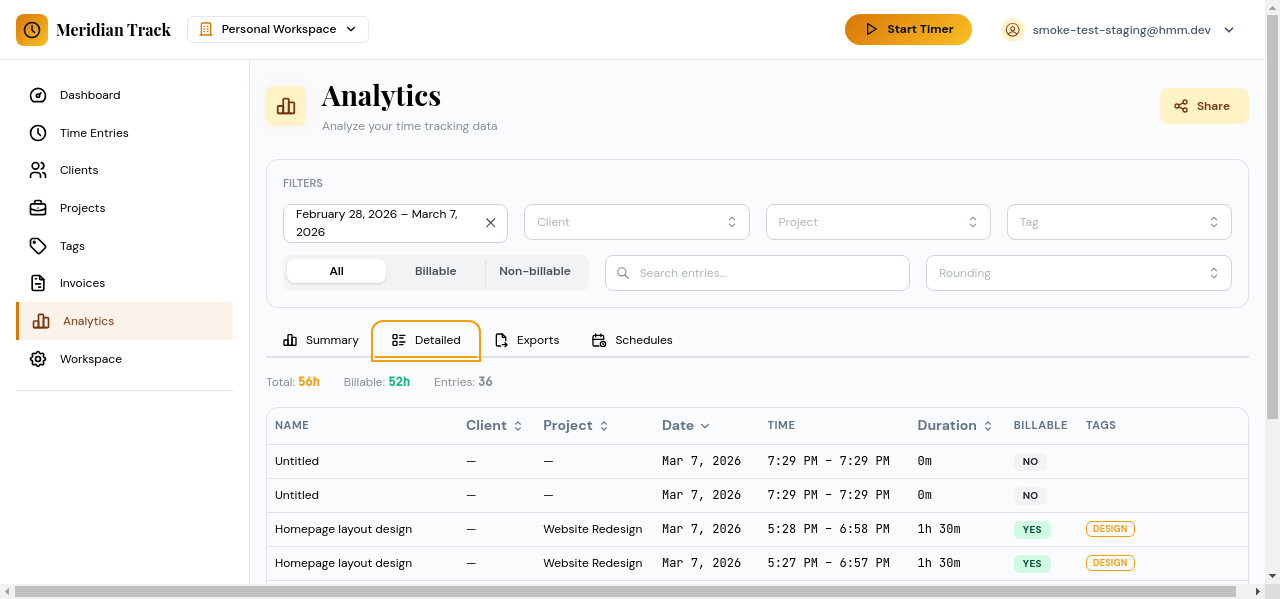Click the Projects stack icon in sidebar
The height and width of the screenshot is (599, 1280).
coord(37,208)
